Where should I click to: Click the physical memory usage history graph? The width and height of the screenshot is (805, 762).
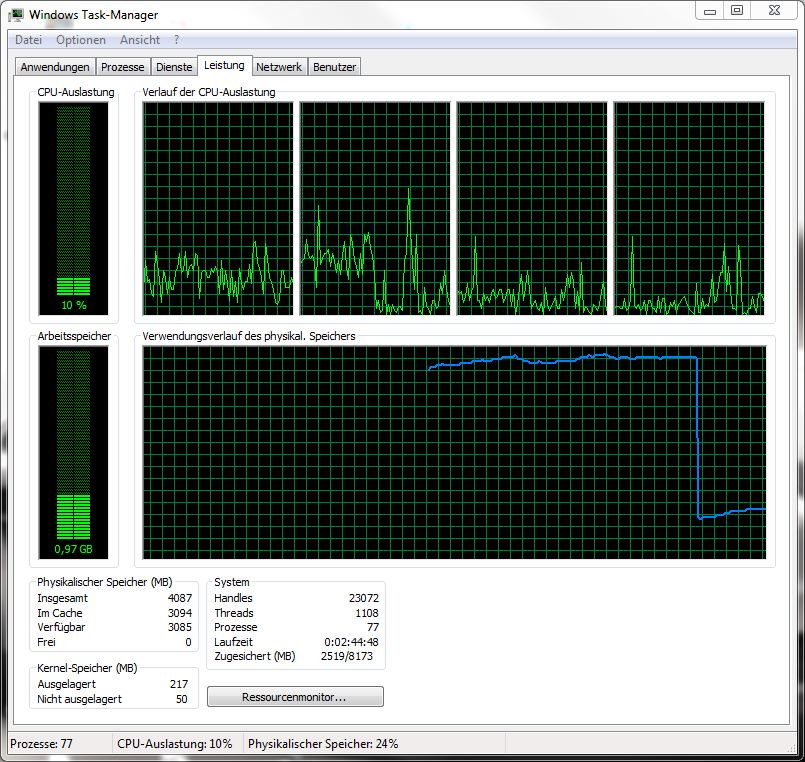tap(454, 452)
